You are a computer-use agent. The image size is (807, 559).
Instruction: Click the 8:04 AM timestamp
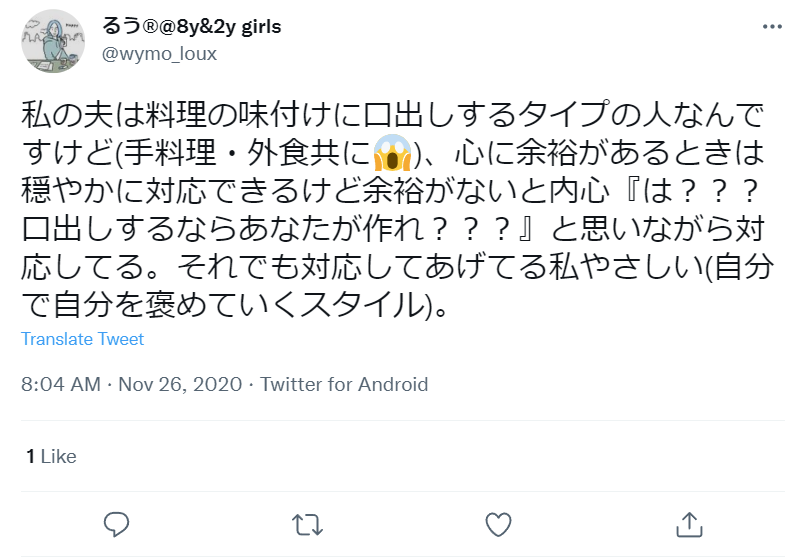(61, 385)
